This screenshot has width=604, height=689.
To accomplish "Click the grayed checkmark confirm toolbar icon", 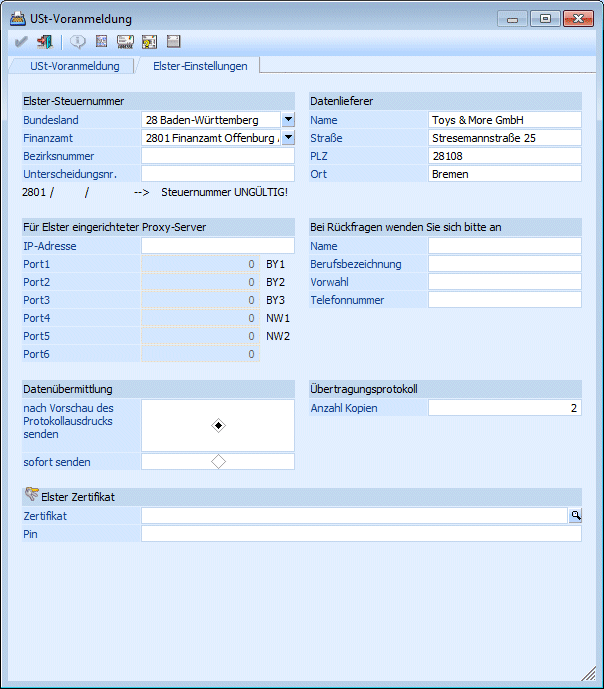I will click(x=22, y=42).
